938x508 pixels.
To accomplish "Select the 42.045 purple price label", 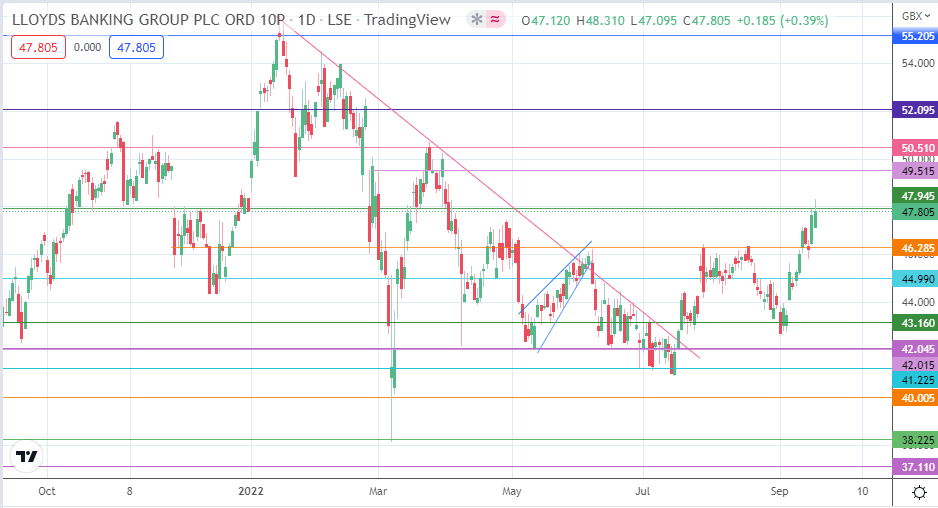I will (x=915, y=349).
